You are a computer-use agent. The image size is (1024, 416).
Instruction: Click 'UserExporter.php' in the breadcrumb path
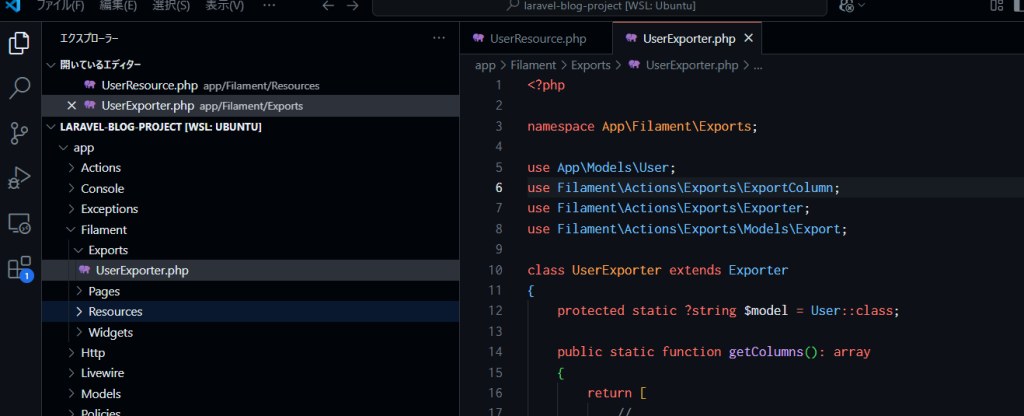(x=692, y=65)
